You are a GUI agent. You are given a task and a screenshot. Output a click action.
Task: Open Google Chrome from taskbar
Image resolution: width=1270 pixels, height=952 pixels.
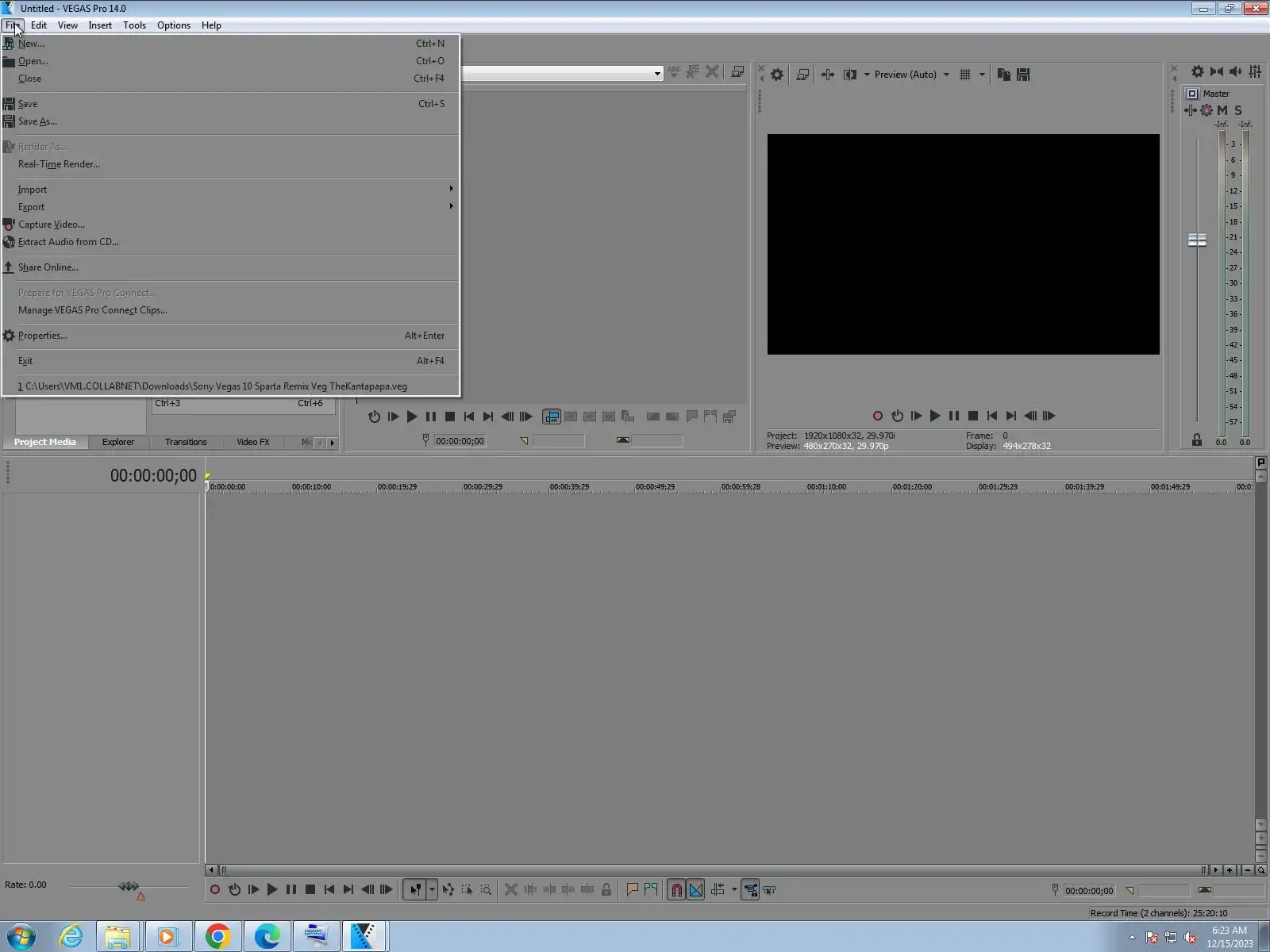[x=217, y=937]
